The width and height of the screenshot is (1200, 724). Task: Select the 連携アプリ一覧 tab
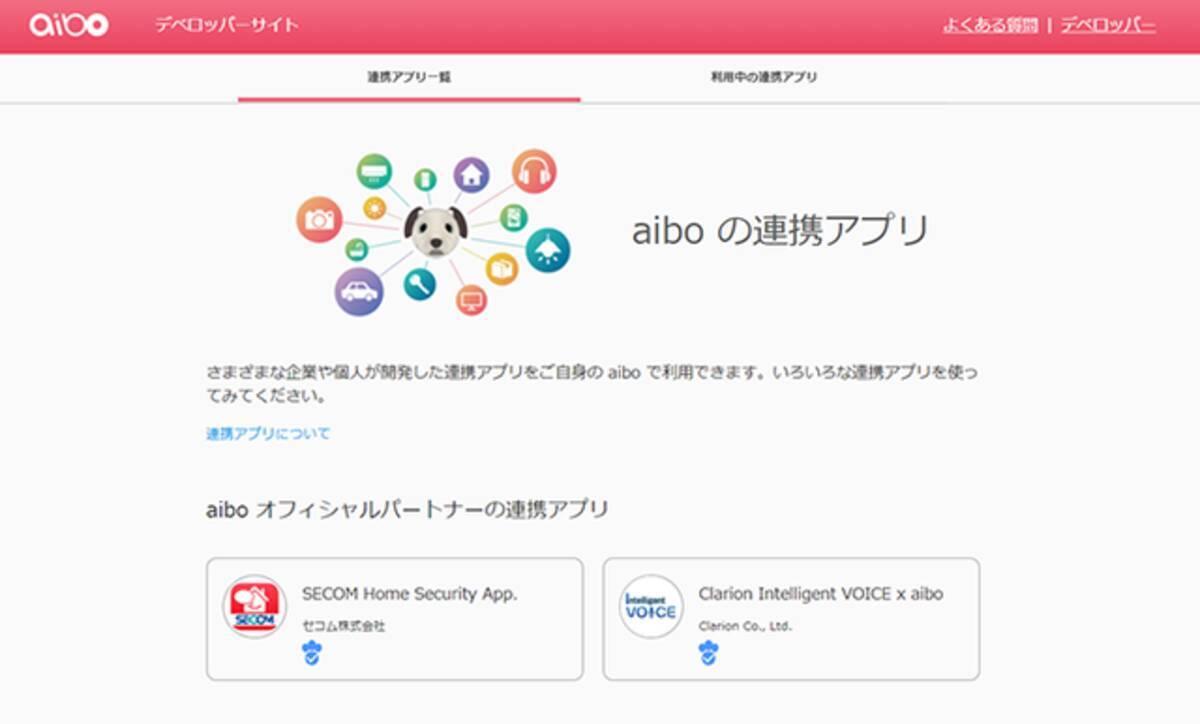point(409,77)
